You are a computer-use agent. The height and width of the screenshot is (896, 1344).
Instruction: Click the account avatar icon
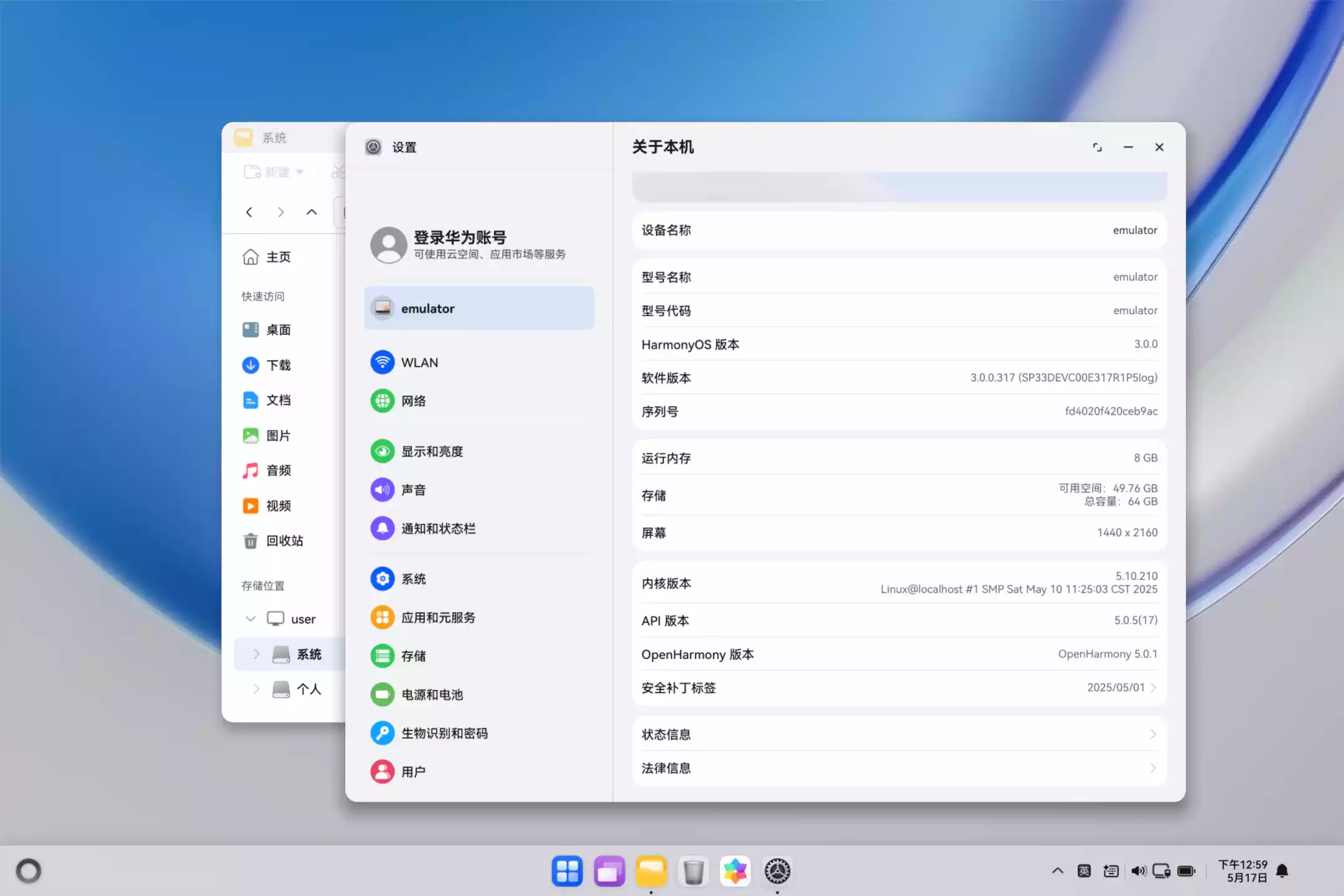tap(388, 245)
